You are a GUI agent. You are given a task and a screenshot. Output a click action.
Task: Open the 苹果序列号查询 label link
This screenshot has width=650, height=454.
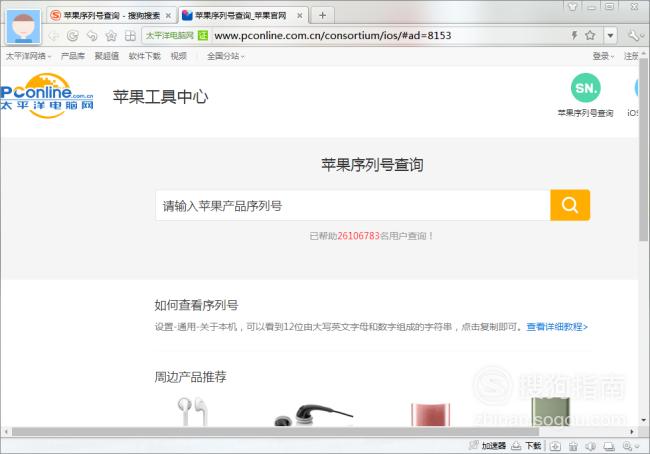click(x=585, y=113)
